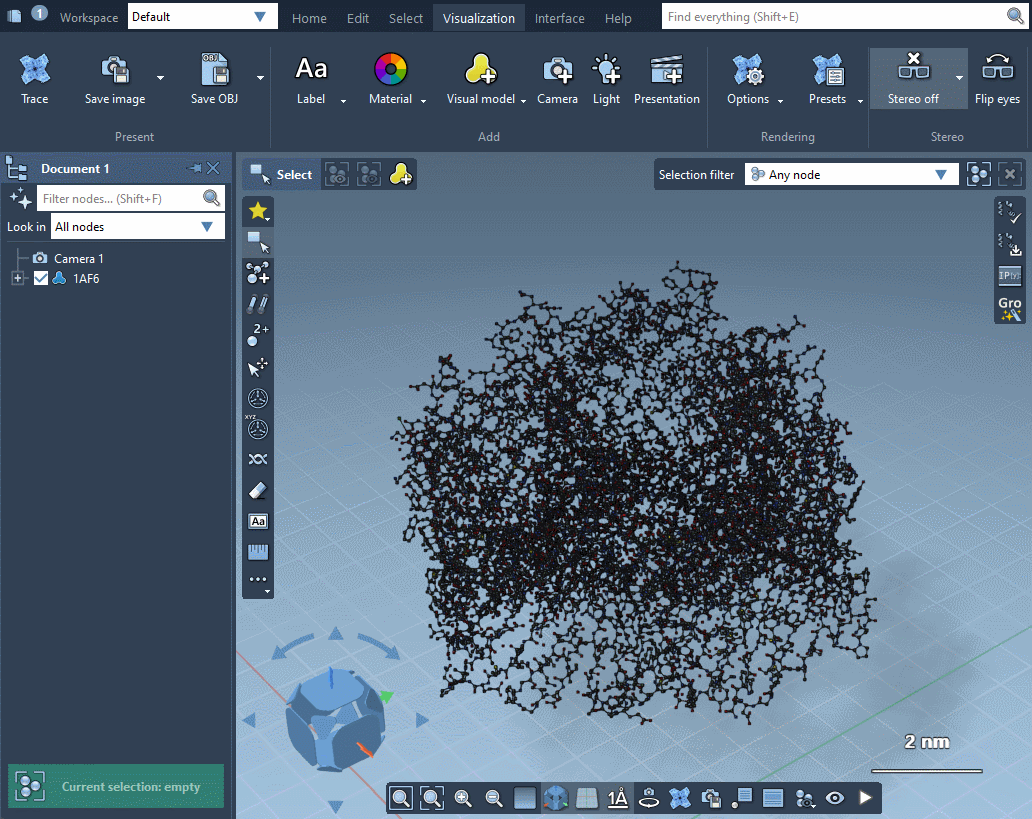Screen dimensions: 1032x819
Task: Toggle the Stereo off button
Action: 913,79
